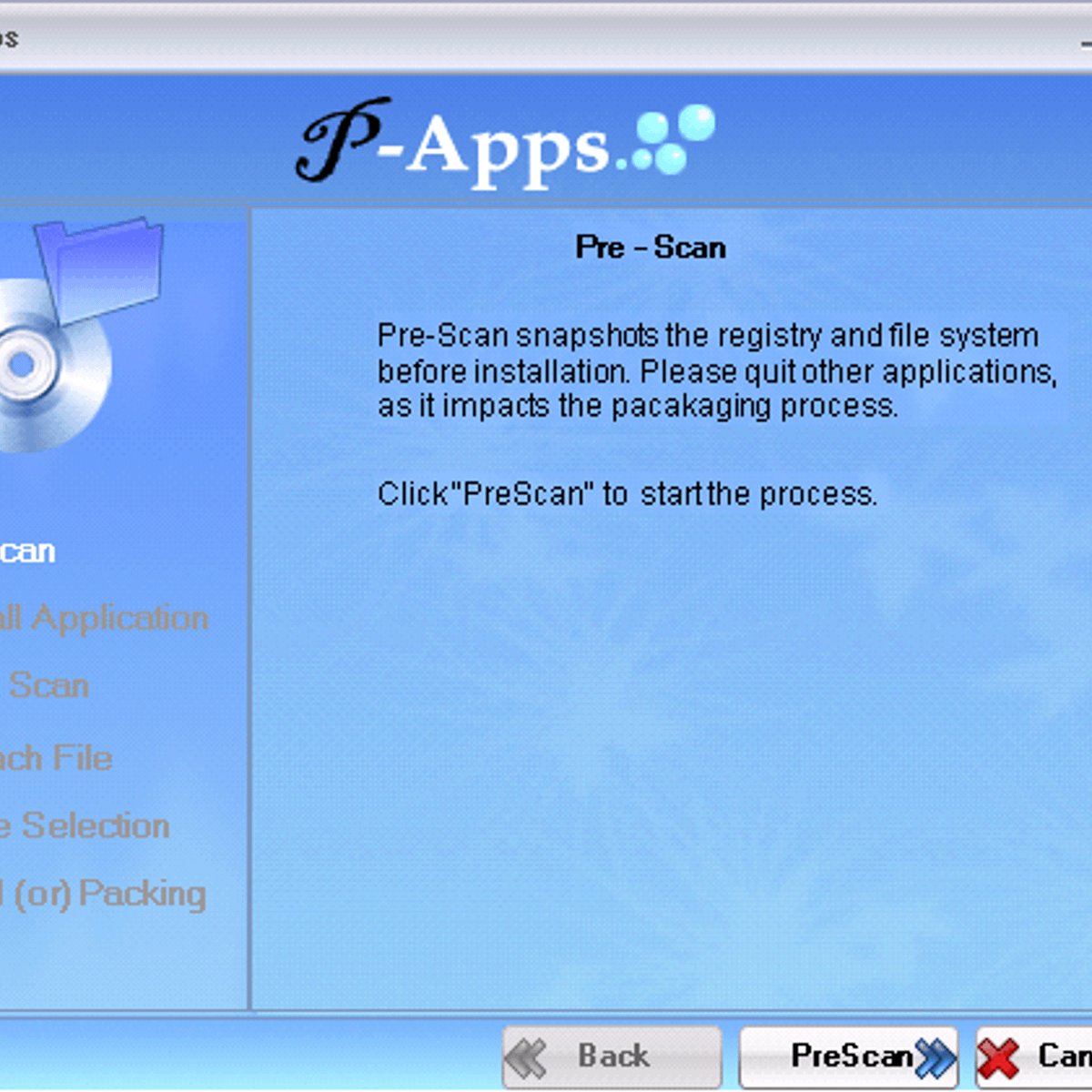Click the grey double-arrow icon on Back

tap(527, 1057)
